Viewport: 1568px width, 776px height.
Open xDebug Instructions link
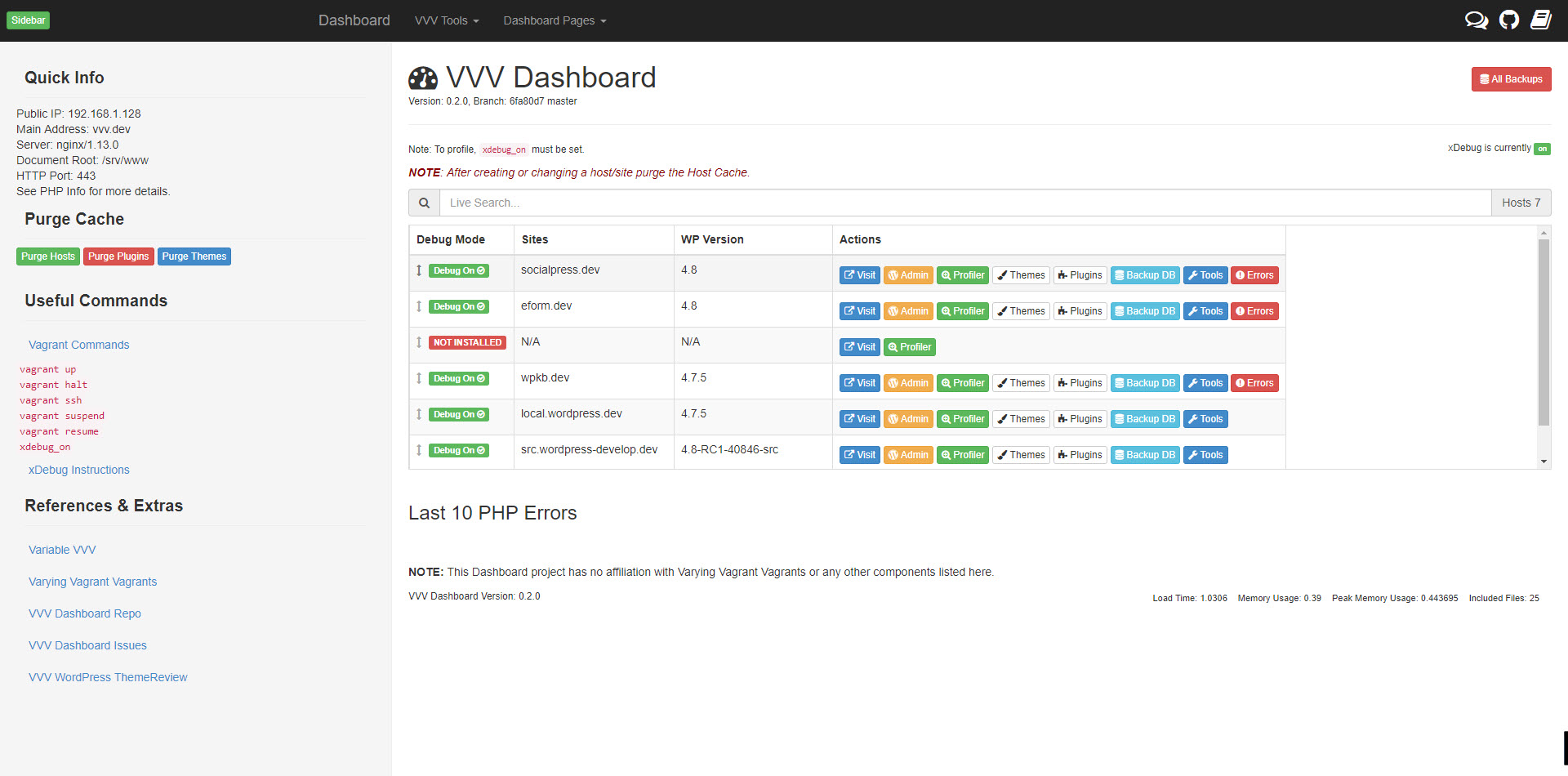[x=78, y=470]
